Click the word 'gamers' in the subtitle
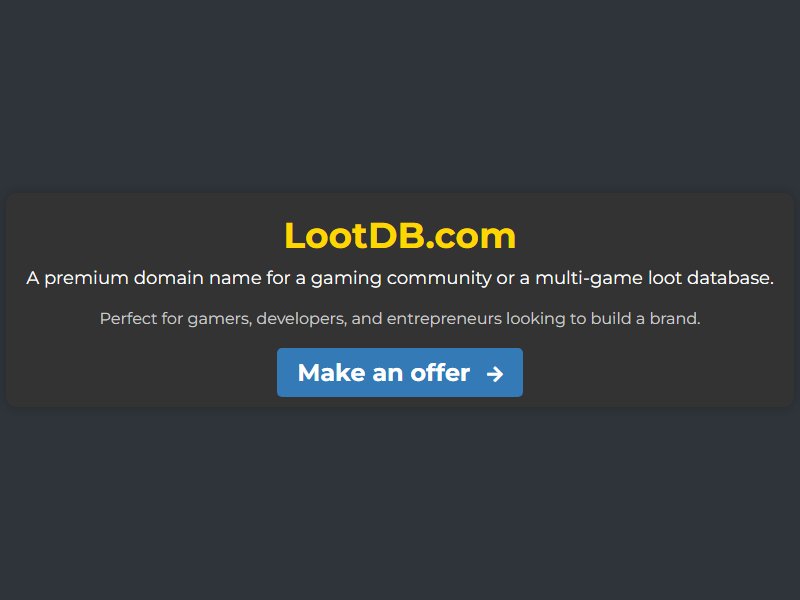Image resolution: width=800 pixels, height=600 pixels. [x=220, y=319]
